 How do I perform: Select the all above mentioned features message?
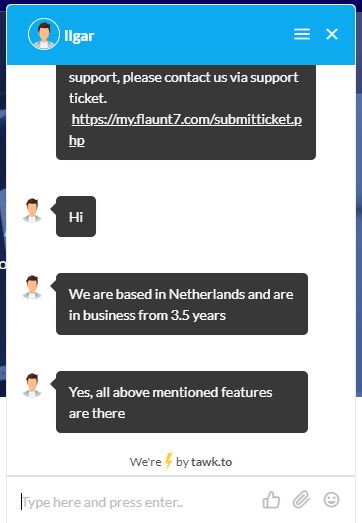tap(182, 402)
